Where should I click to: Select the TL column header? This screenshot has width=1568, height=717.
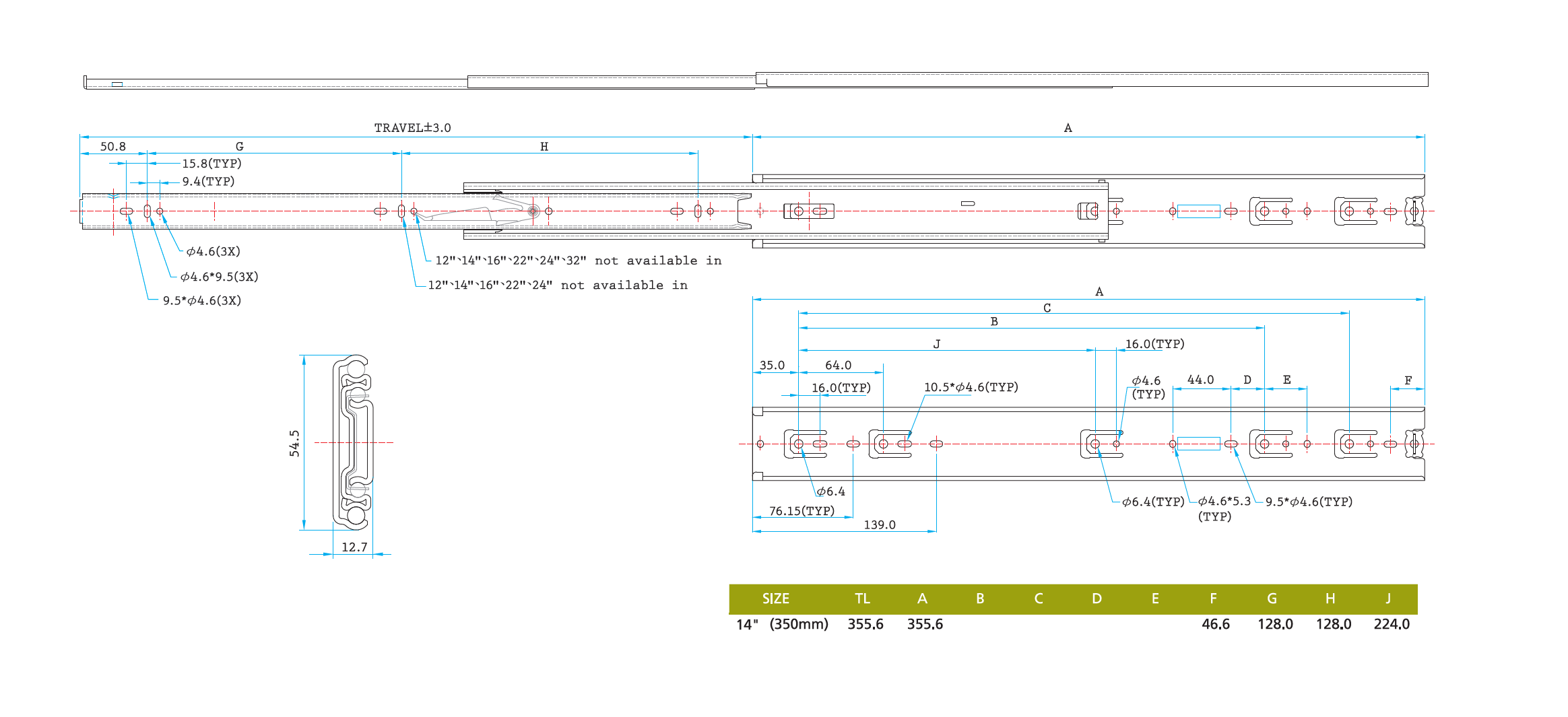click(862, 599)
